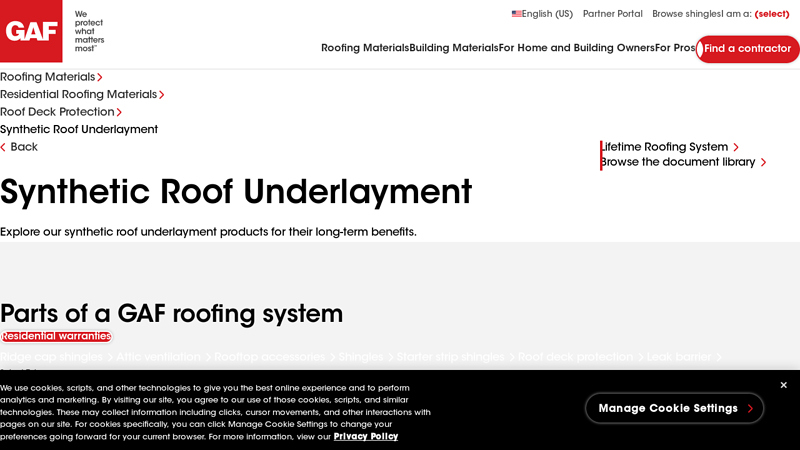This screenshot has width=800, height=450.
Task: Click Browse shingles link
Action: click(x=686, y=14)
